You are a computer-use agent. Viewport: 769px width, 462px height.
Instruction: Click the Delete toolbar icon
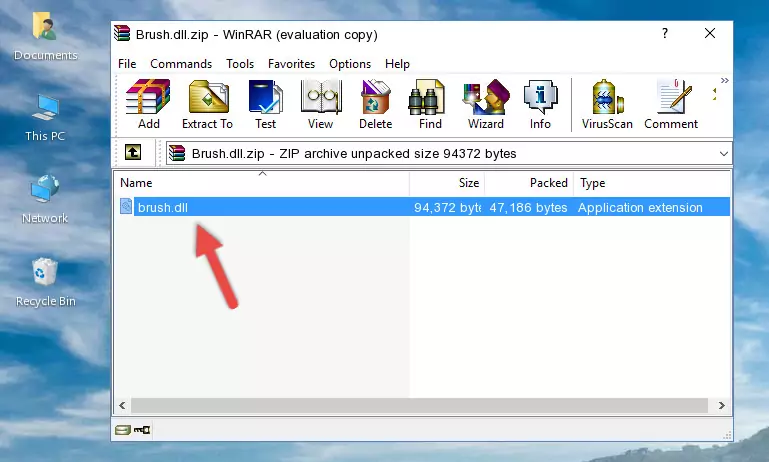375,104
